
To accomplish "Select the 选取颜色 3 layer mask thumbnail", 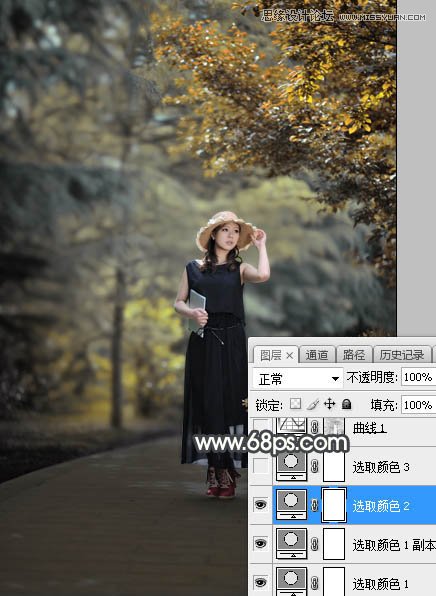I will click(334, 466).
